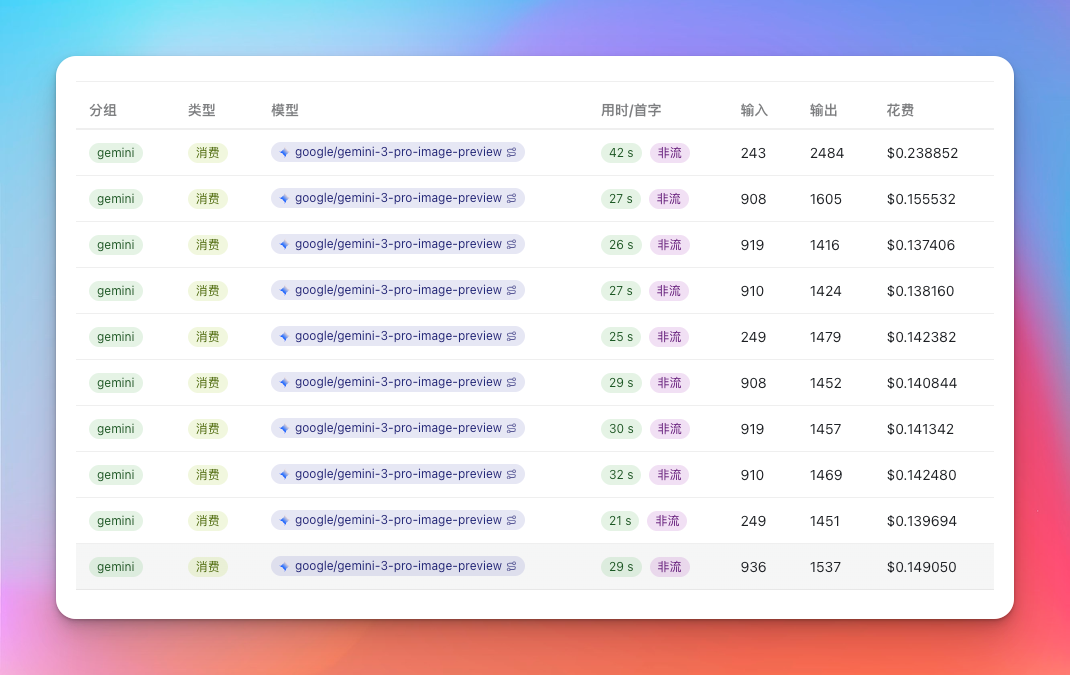Click the Gemini sparkle icon in the 2484 output row

pos(284,152)
